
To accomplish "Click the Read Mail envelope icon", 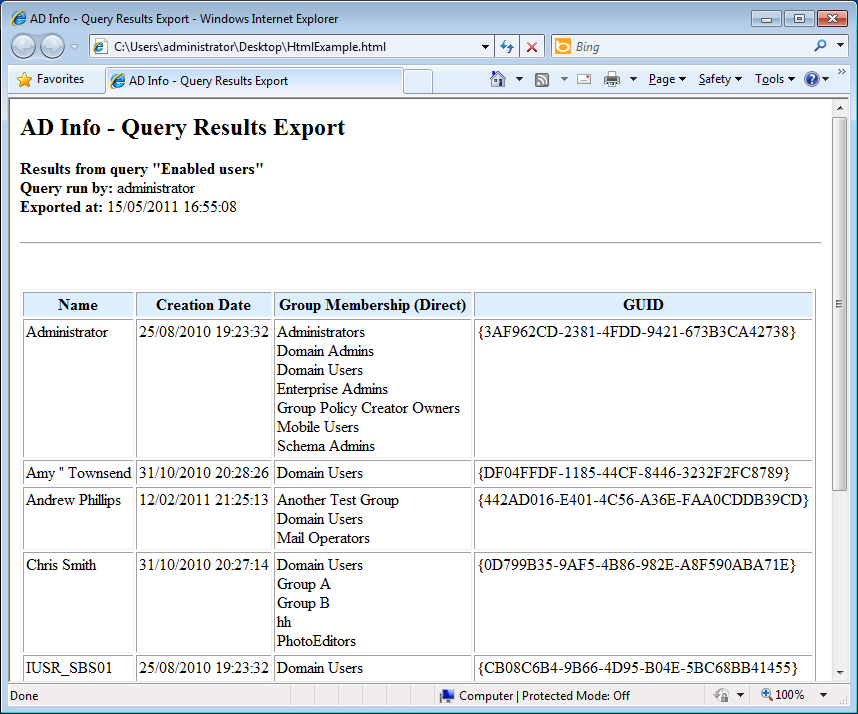I will click(x=583, y=80).
